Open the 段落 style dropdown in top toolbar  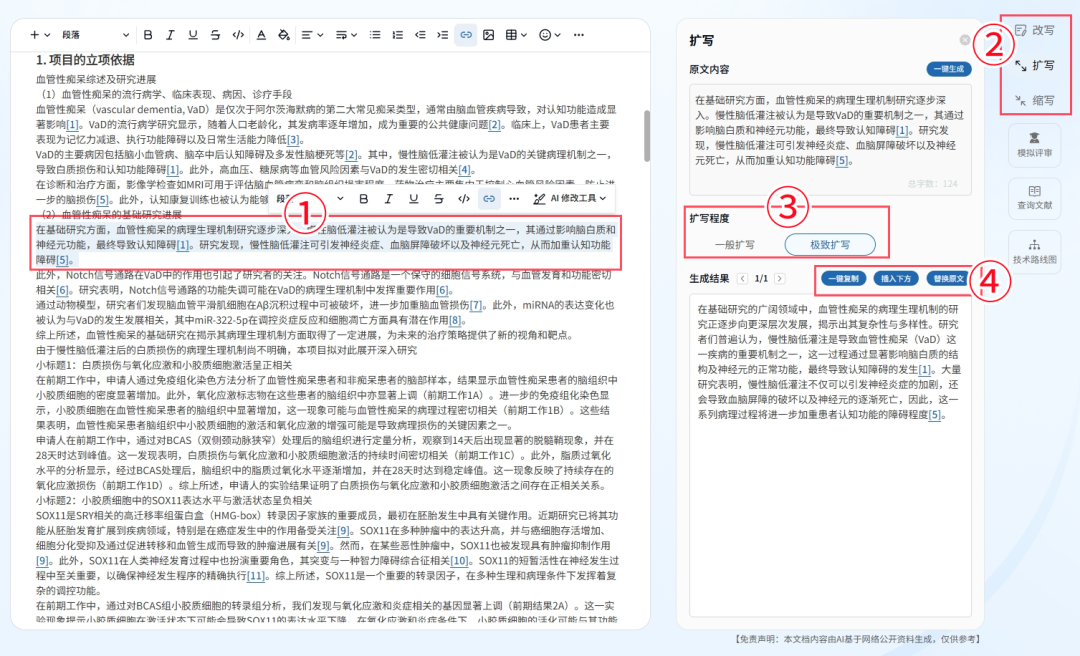coord(95,35)
